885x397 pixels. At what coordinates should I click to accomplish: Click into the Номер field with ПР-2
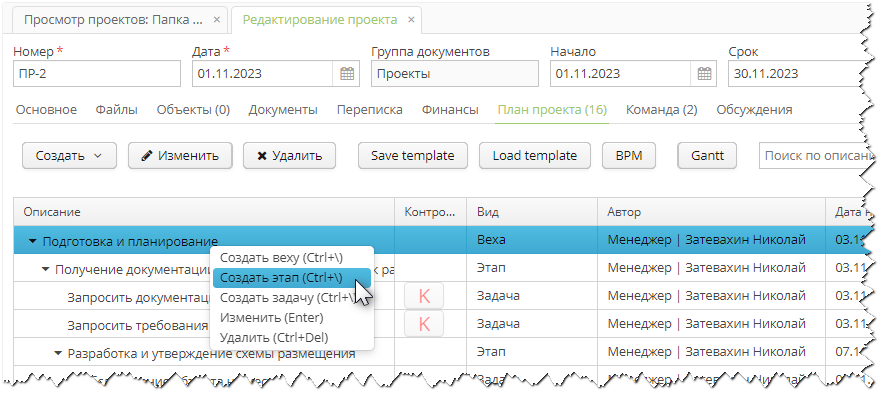click(97, 73)
